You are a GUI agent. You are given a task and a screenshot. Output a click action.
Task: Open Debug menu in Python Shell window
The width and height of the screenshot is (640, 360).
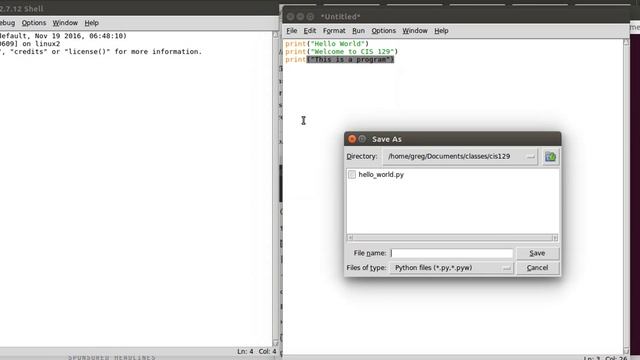point(7,23)
